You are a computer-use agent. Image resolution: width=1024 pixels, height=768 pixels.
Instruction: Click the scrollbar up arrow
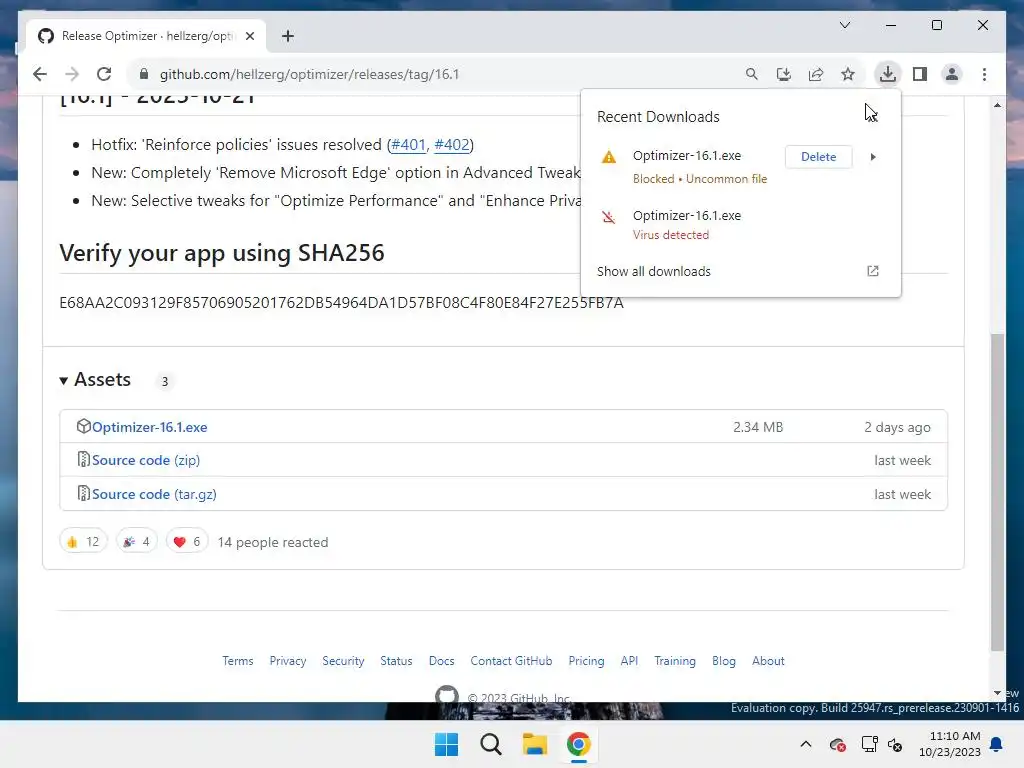tap(997, 105)
